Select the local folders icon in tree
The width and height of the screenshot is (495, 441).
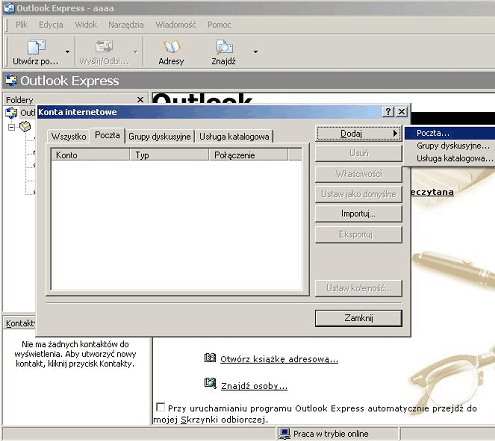[25, 127]
